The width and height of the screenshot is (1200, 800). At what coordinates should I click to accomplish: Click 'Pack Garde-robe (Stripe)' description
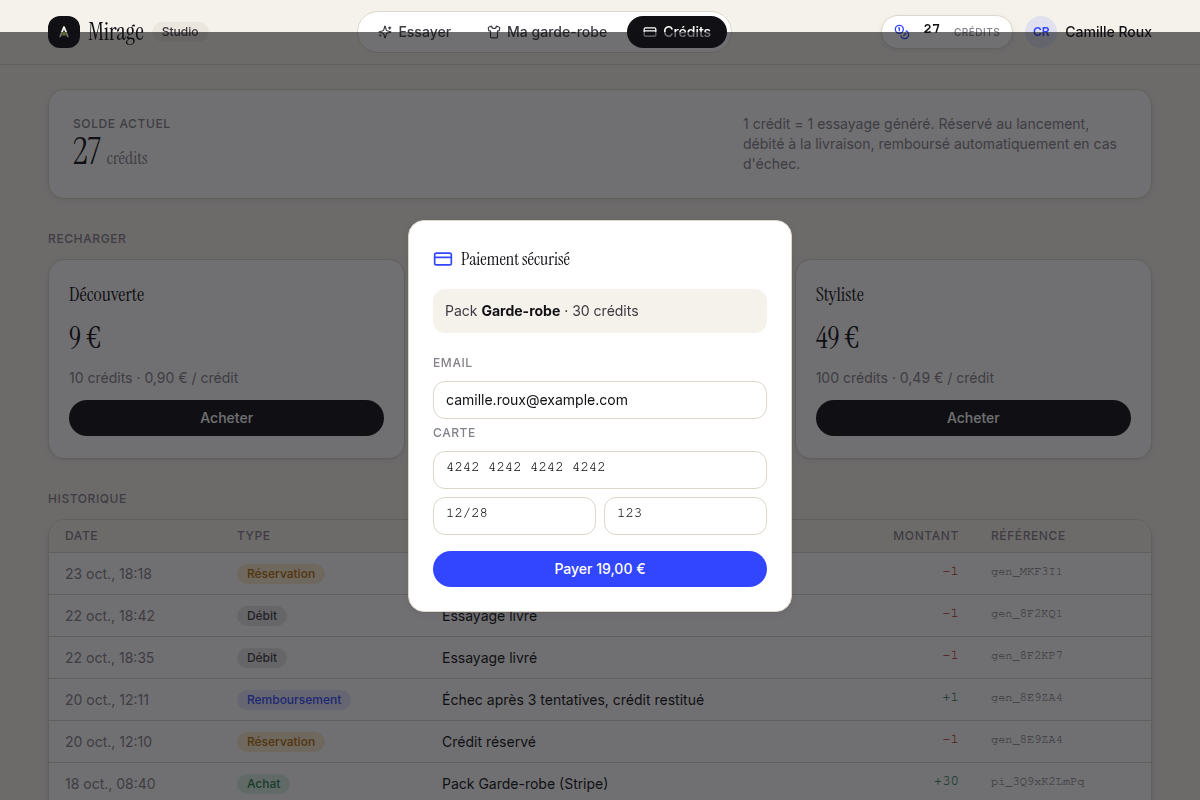[525, 784]
